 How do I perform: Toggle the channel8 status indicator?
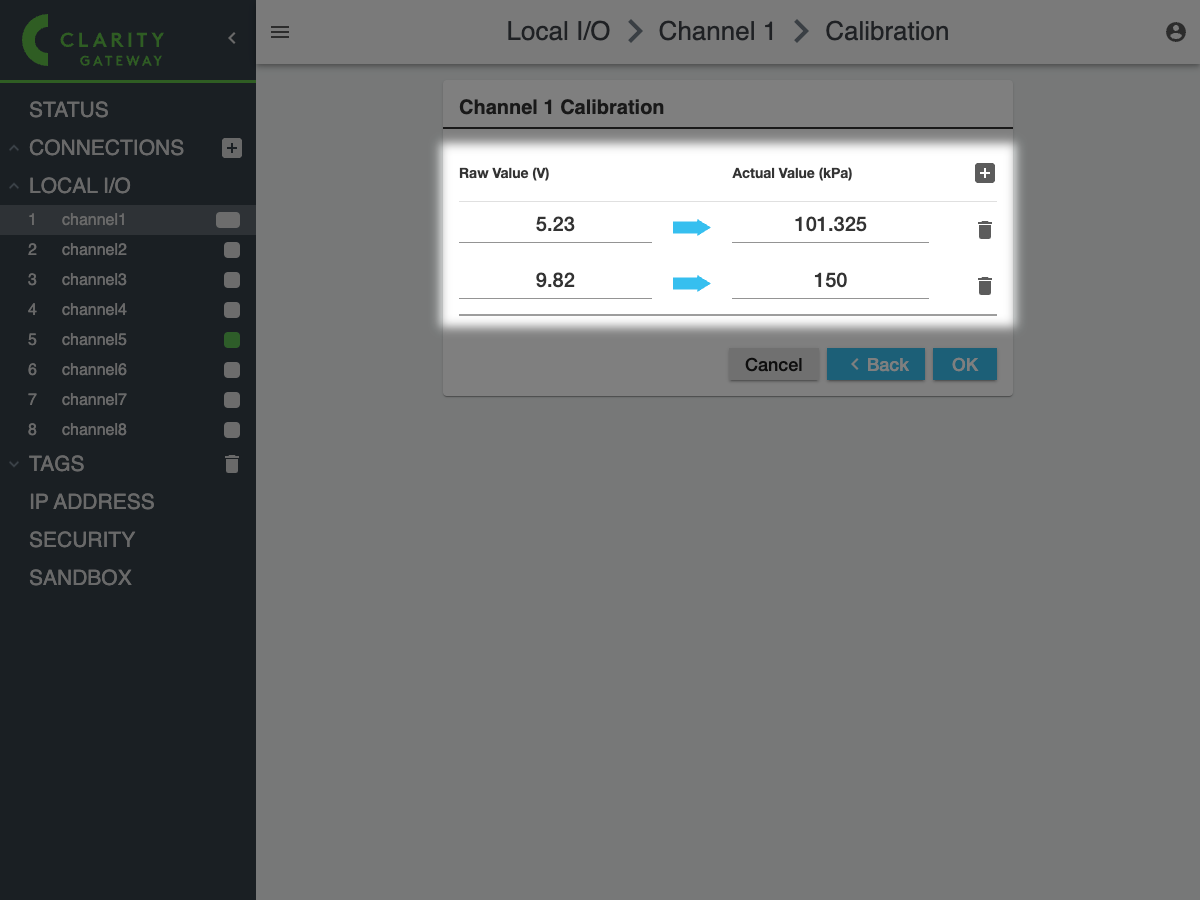click(232, 430)
